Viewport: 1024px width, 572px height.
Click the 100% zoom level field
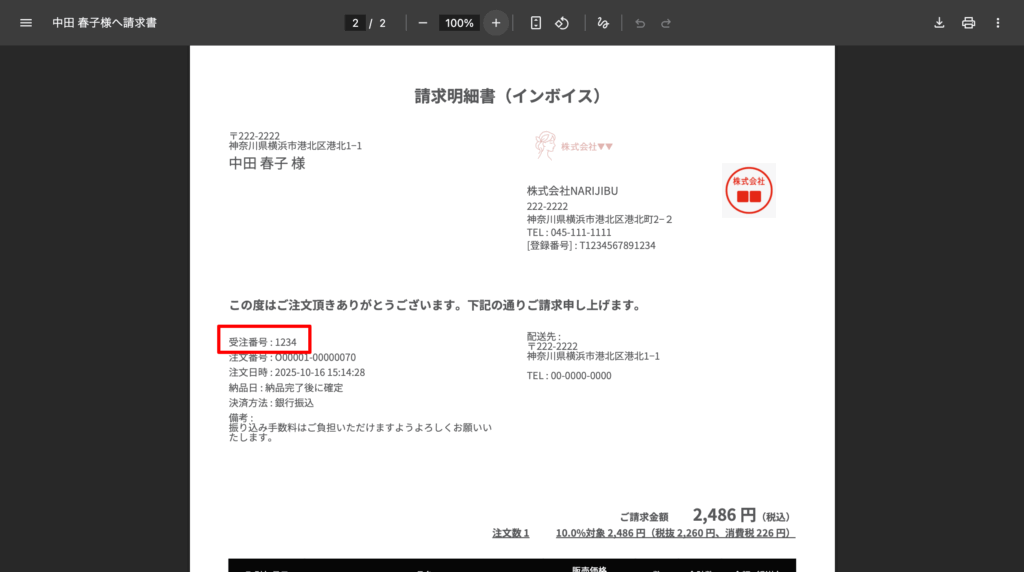pos(459,23)
